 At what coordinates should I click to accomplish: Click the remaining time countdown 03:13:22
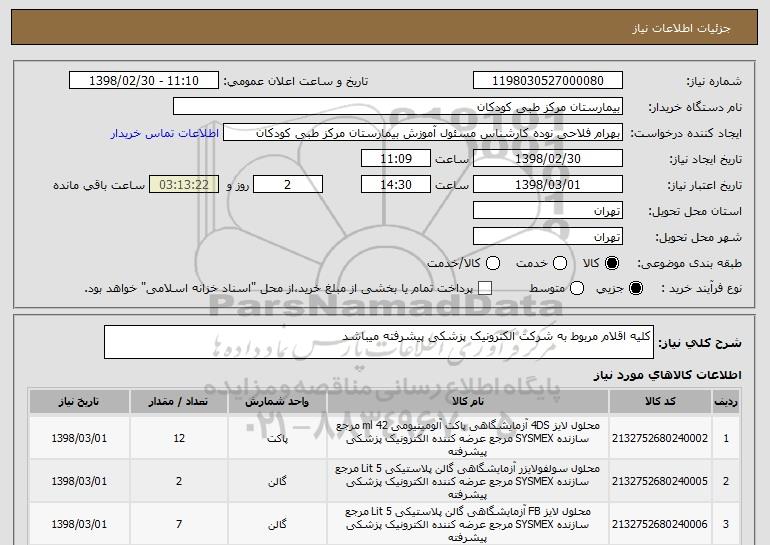click(184, 185)
